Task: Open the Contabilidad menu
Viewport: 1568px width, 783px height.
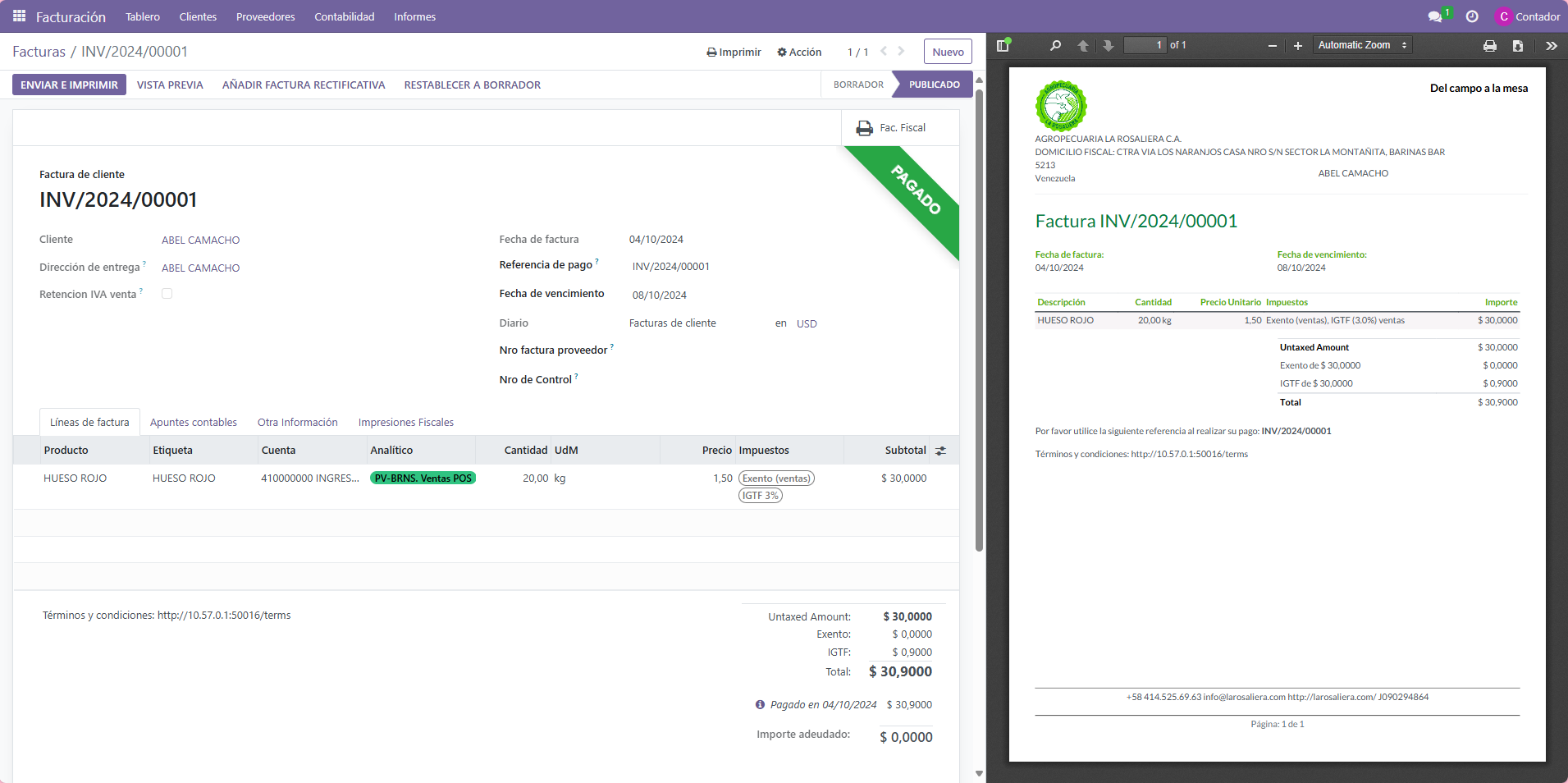Action: coord(345,16)
